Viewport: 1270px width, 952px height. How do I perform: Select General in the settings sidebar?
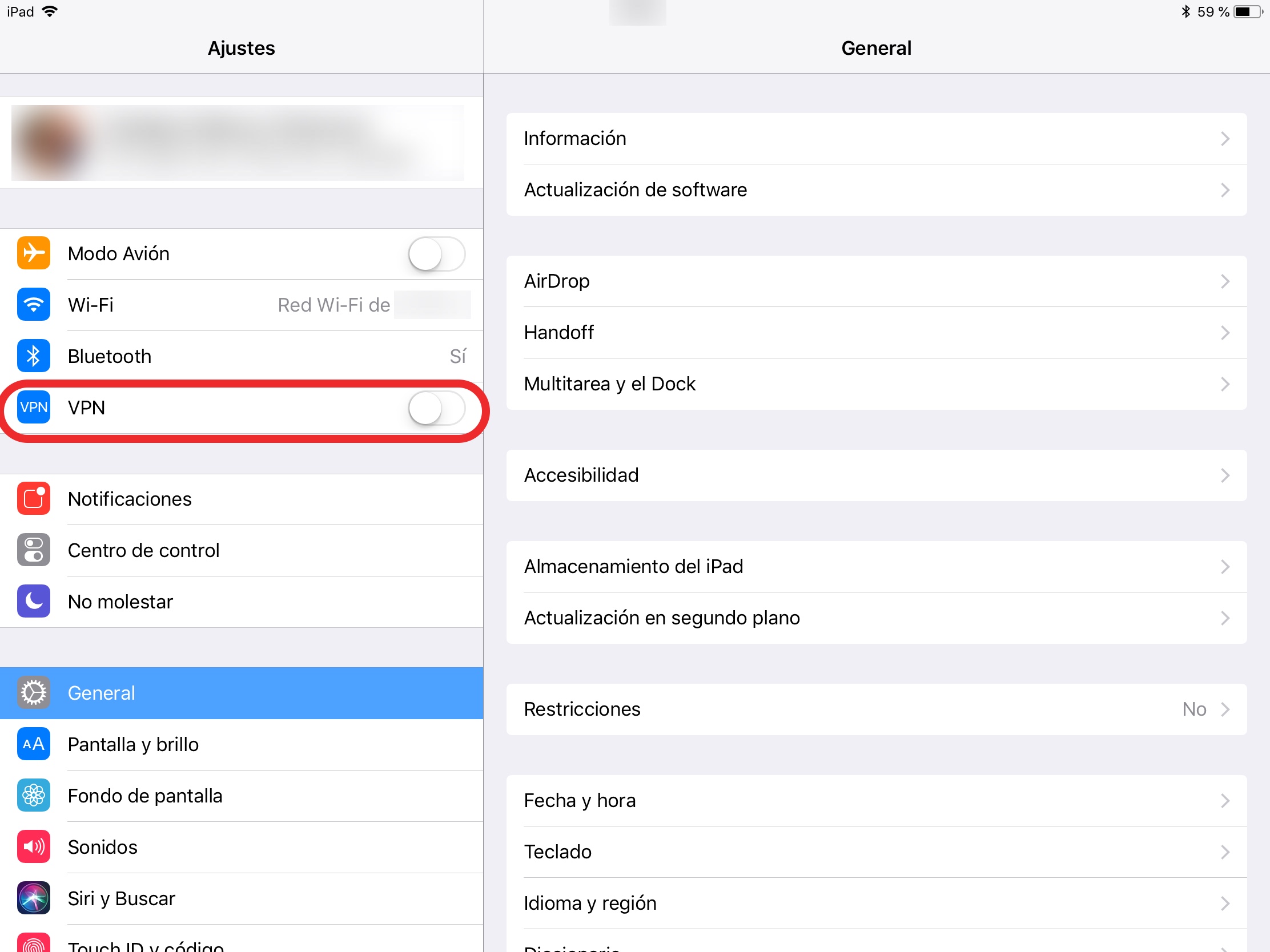242,693
